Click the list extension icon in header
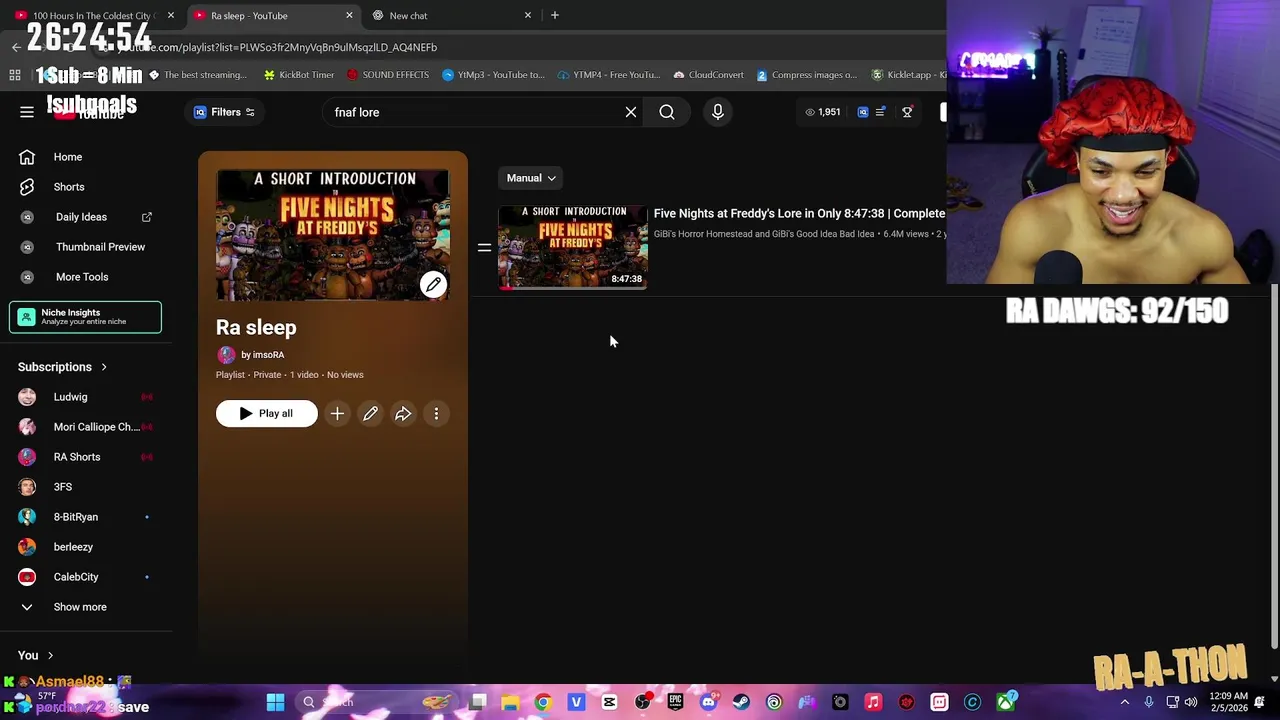Viewport: 1280px width, 720px height. pos(880,112)
